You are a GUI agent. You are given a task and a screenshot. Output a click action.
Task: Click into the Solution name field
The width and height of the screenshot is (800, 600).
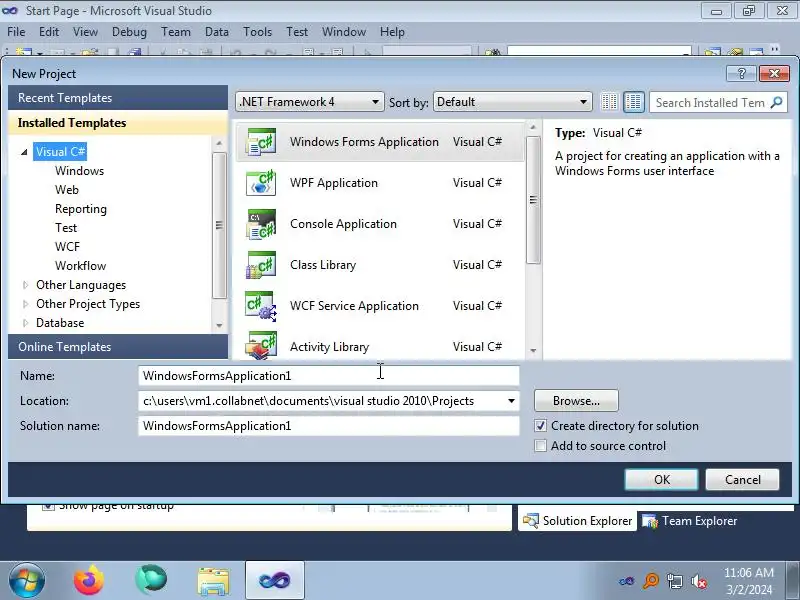[x=329, y=426]
